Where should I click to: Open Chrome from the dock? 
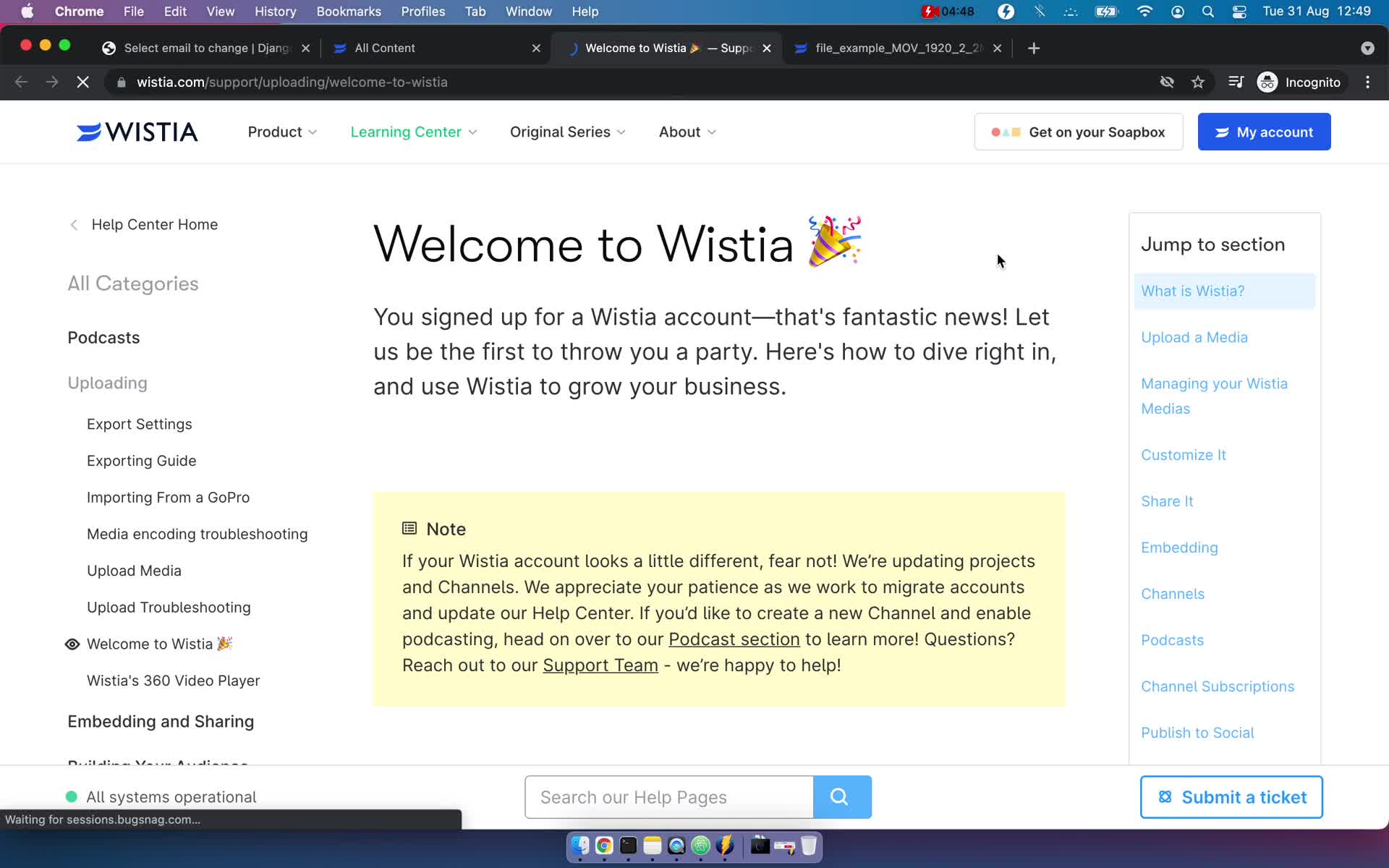[604, 845]
